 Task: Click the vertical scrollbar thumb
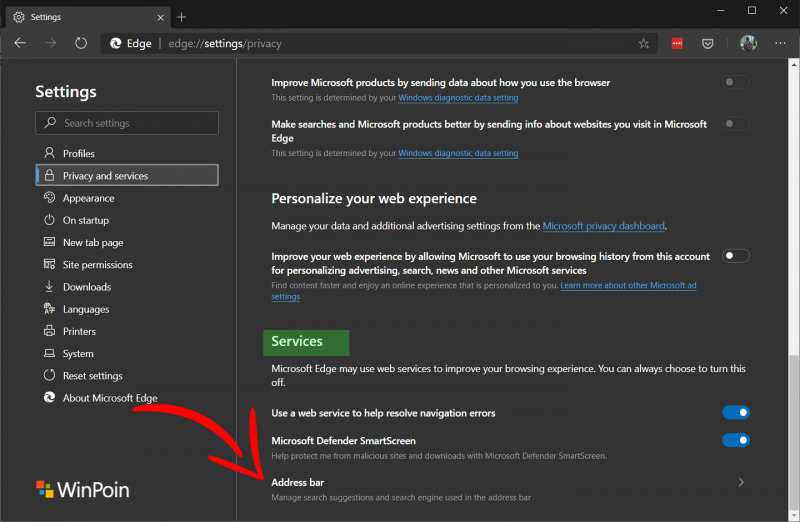coord(793,431)
